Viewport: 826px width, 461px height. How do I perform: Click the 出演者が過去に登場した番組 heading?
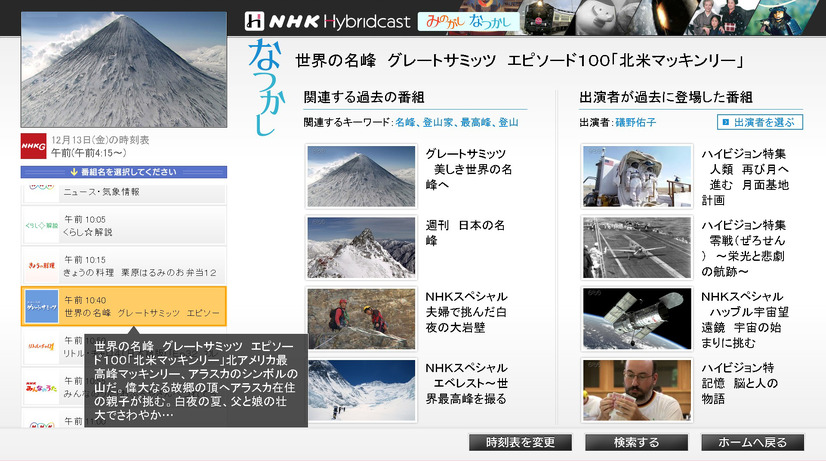coord(666,97)
